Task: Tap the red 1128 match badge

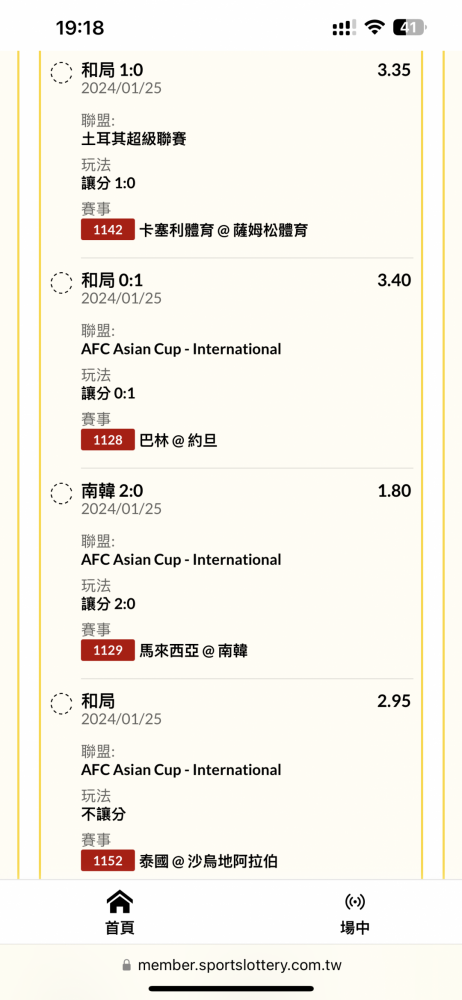Action: pyautogui.click(x=108, y=440)
